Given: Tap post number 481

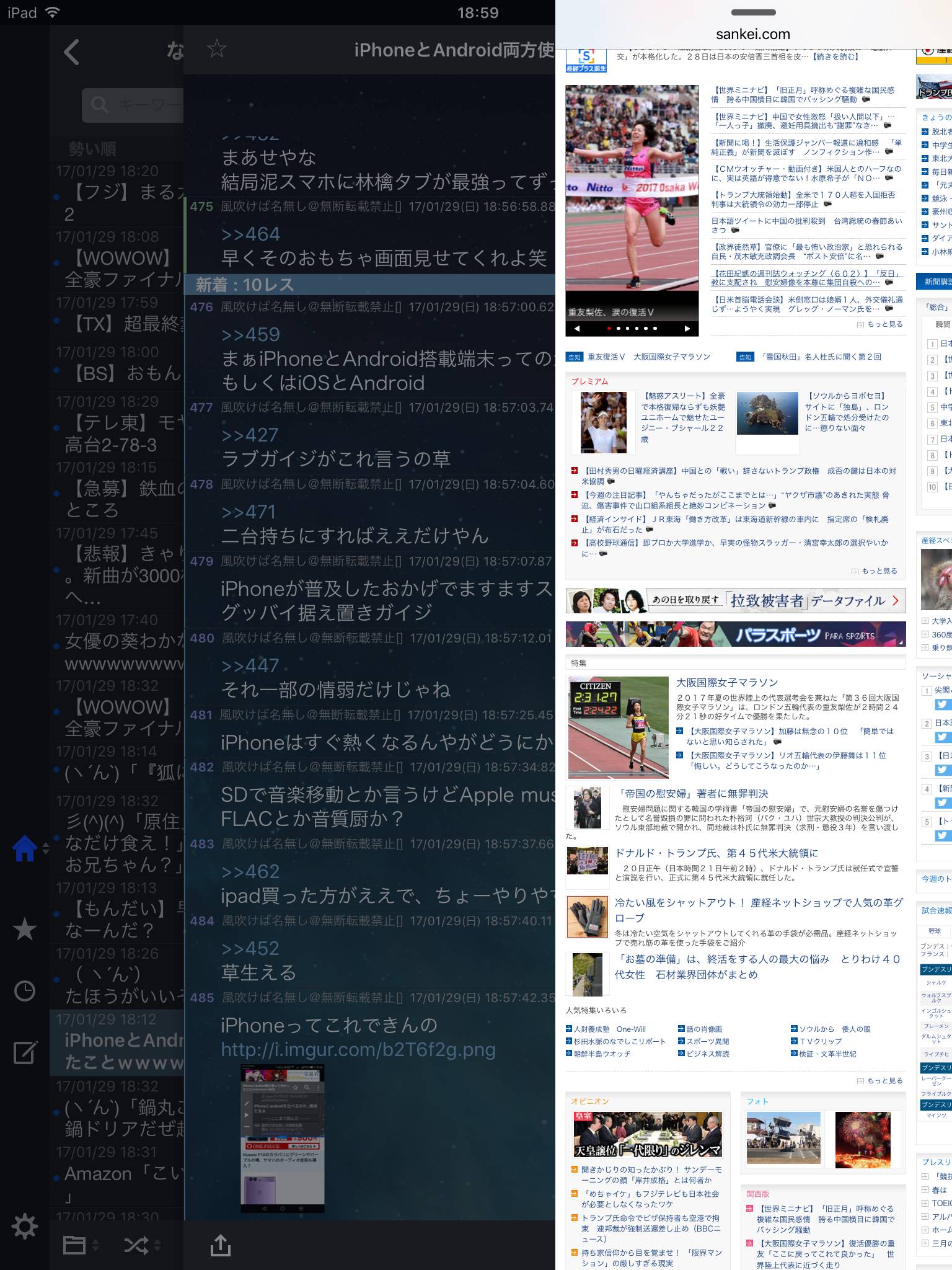Looking at the screenshot, I should (x=201, y=715).
